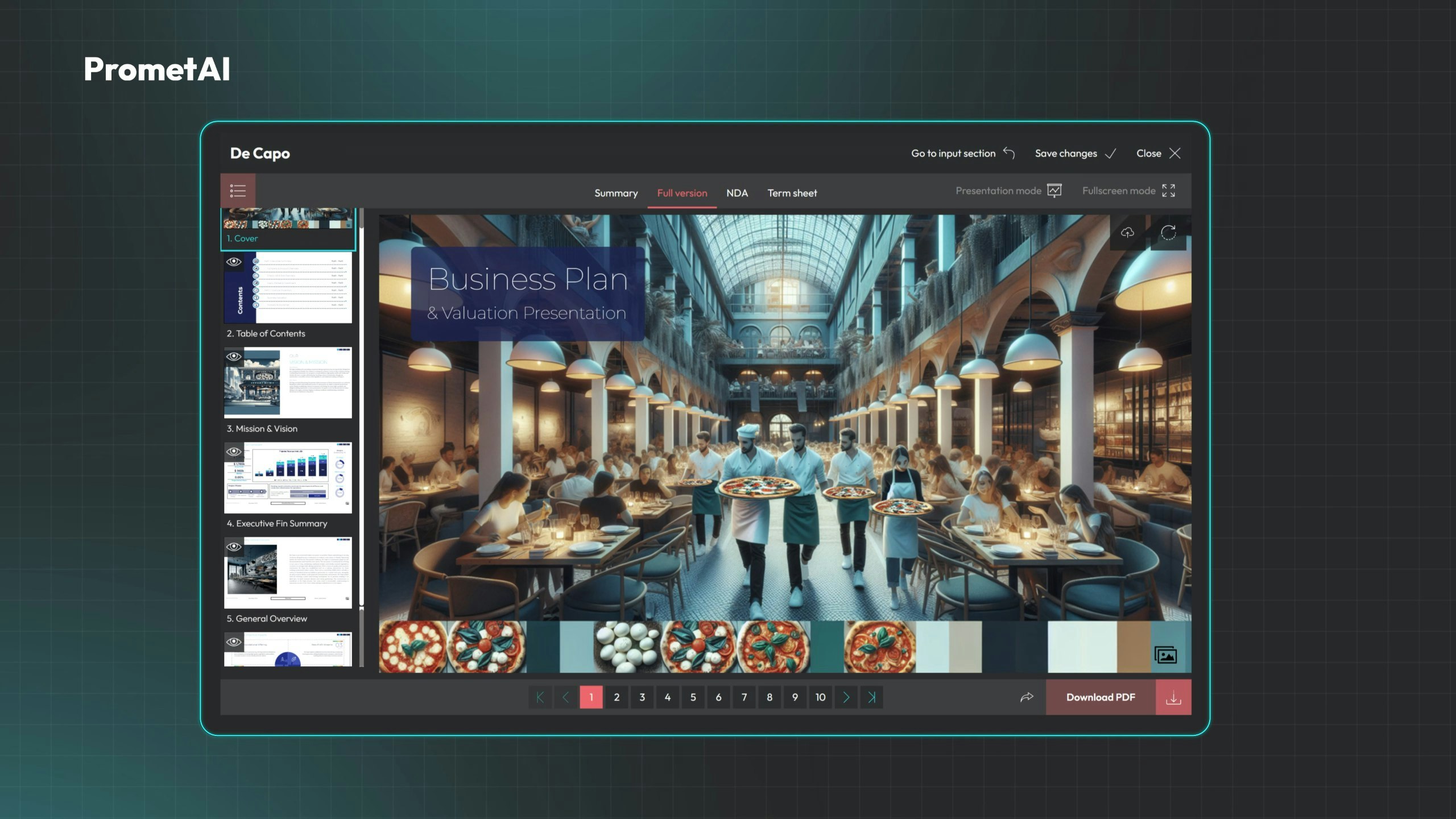Jump to the first page arrow

[540, 697]
